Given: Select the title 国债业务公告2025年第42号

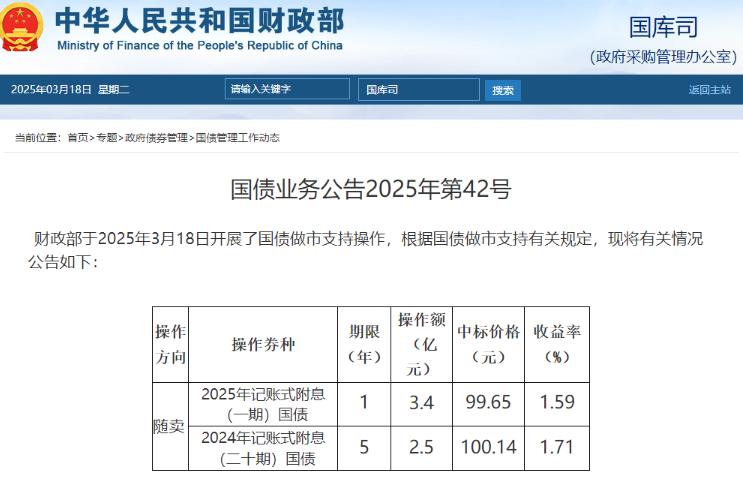Looking at the screenshot, I should pos(371,189).
